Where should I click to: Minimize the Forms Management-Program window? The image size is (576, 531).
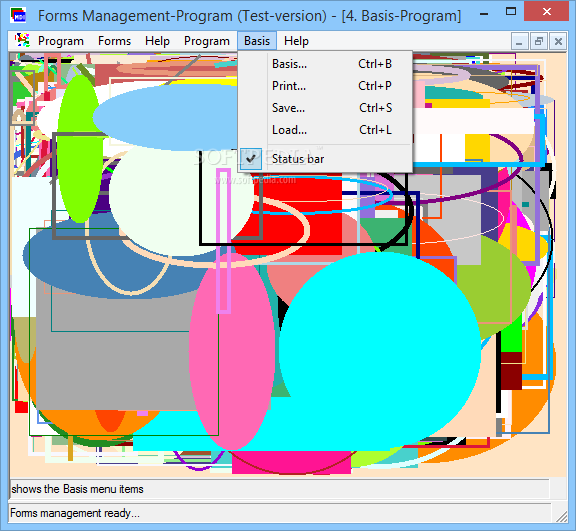tap(484, 14)
